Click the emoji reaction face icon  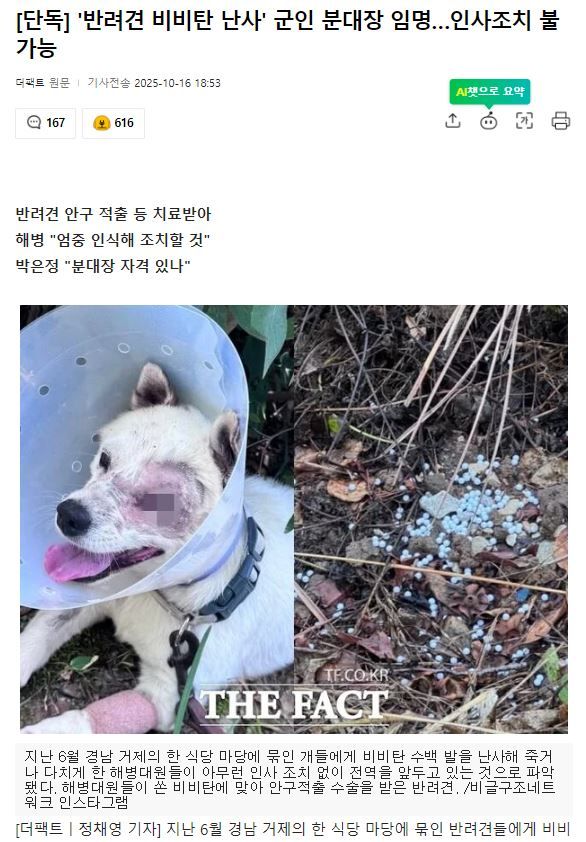tap(101, 123)
